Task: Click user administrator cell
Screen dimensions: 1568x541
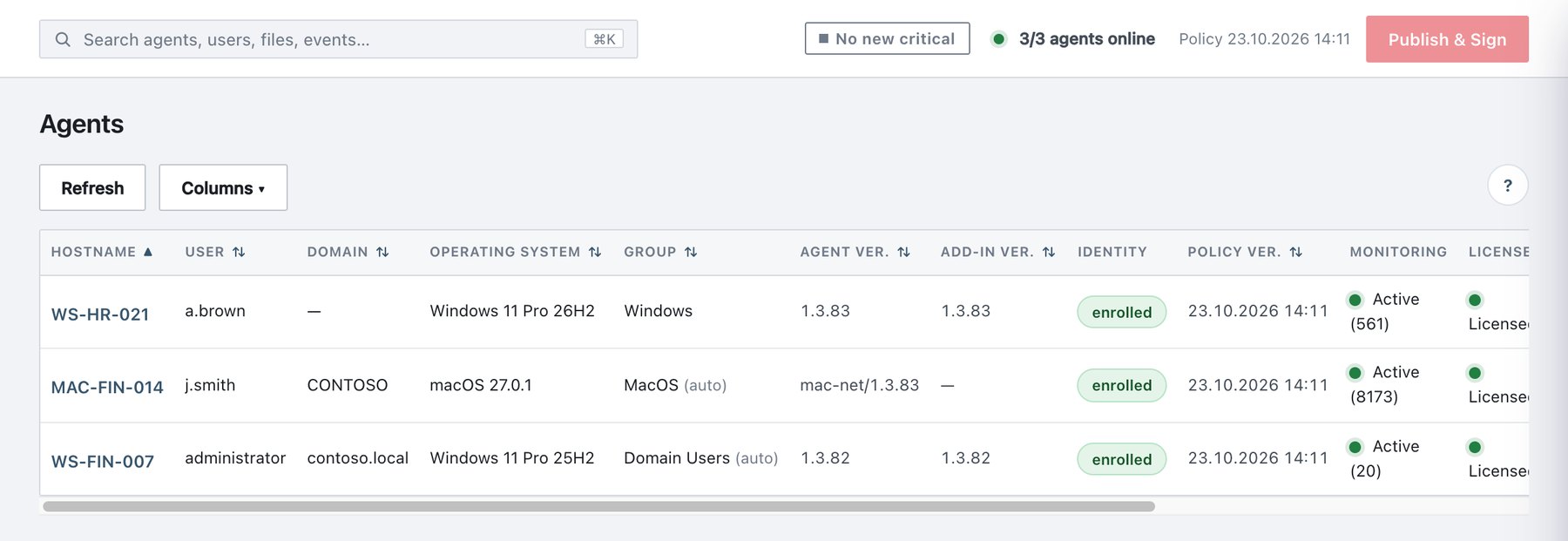Action: (x=235, y=458)
